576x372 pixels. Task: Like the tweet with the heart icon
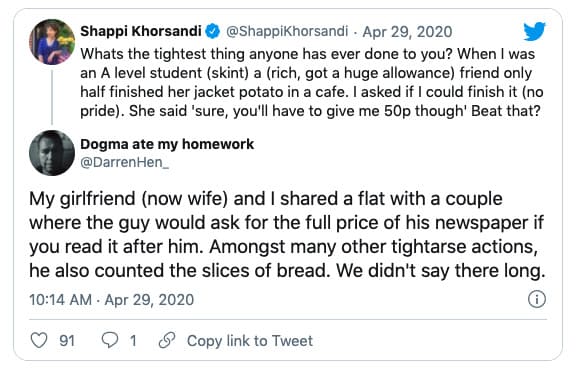pyautogui.click(x=39, y=340)
